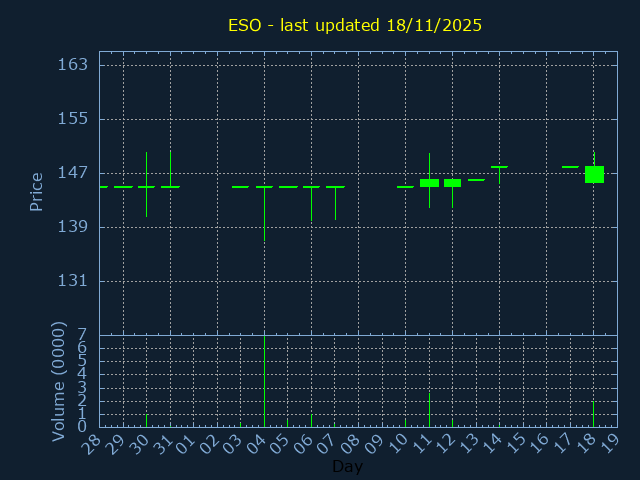Click the 147 price tick label

[x=73, y=173]
